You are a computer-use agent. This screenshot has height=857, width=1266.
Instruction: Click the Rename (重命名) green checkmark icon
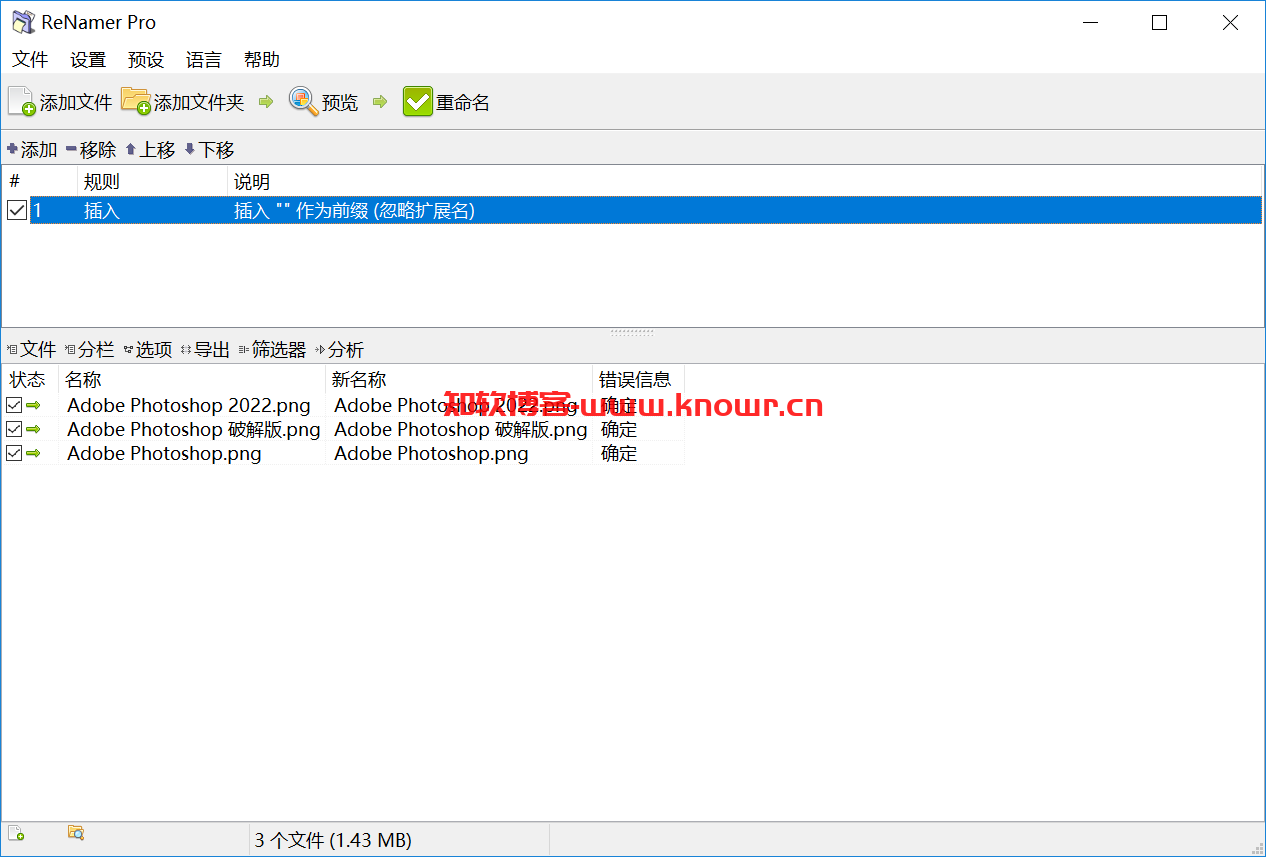(417, 102)
